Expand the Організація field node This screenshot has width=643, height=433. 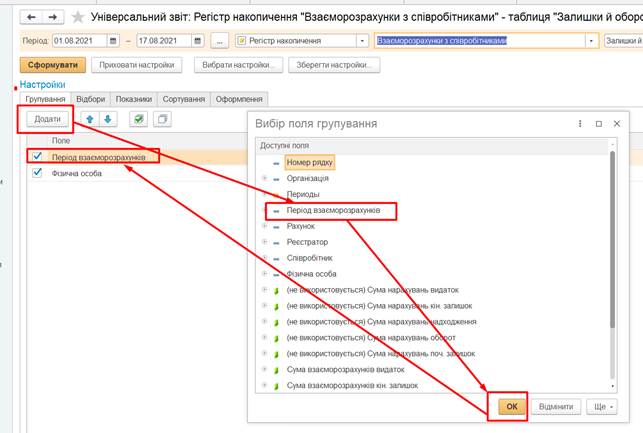coord(265,178)
